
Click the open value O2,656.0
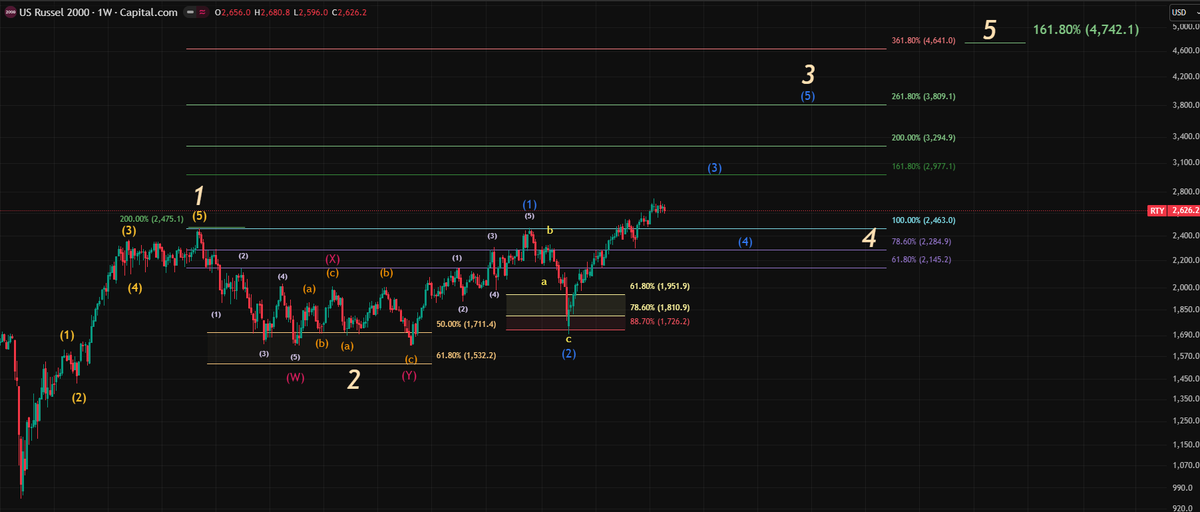(x=232, y=12)
